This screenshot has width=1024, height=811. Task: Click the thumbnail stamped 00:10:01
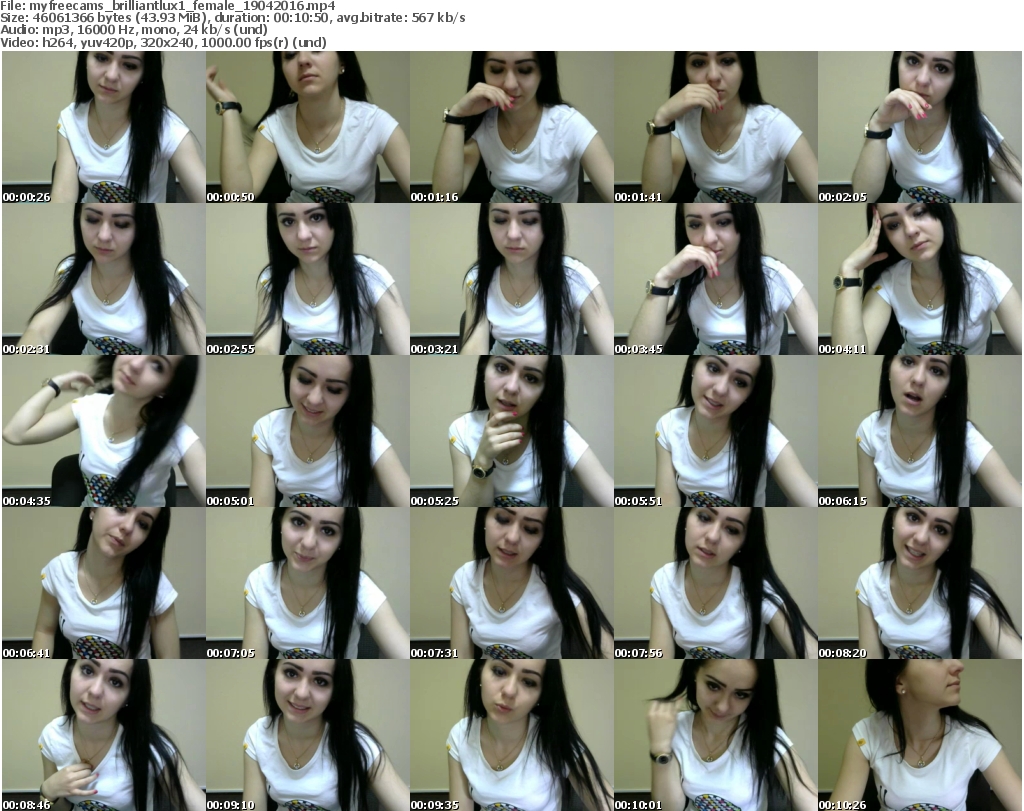click(715, 735)
